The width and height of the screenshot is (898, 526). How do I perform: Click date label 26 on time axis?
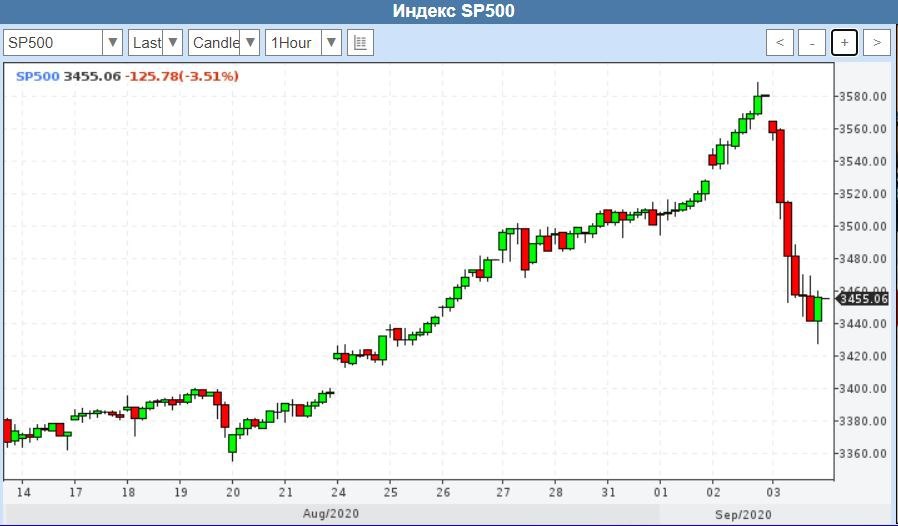(443, 492)
